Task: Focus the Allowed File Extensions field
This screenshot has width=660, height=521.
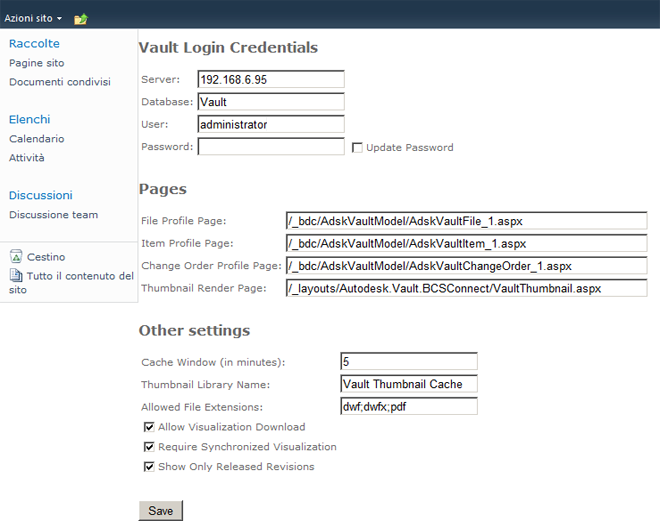Action: [409, 406]
